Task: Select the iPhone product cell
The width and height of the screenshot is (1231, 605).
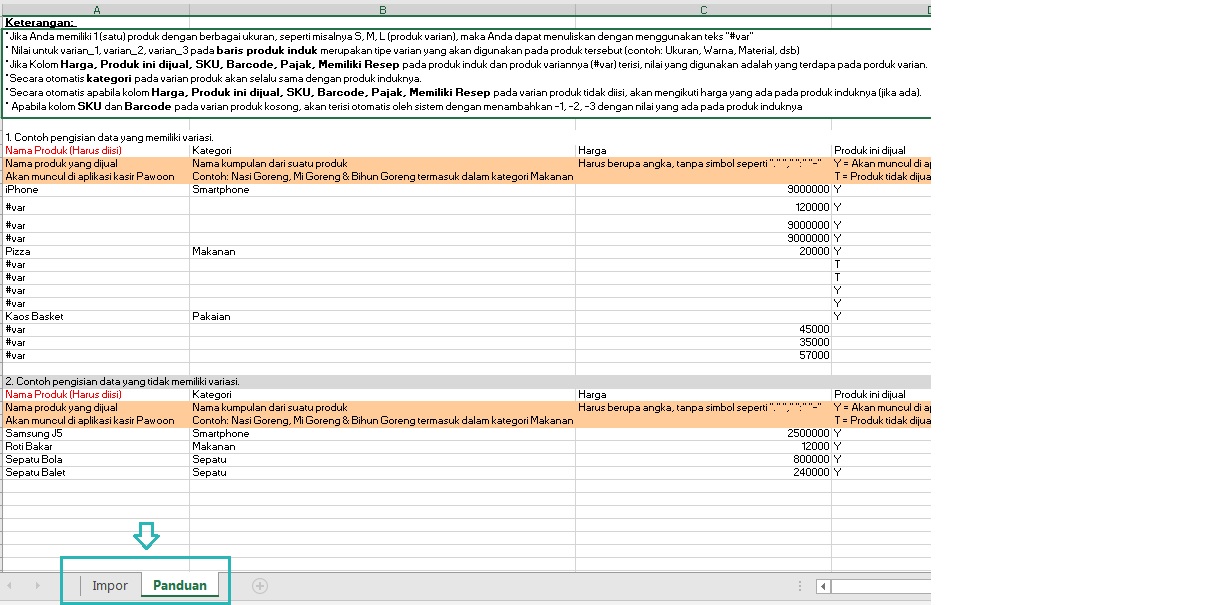Action: pyautogui.click(x=96, y=190)
